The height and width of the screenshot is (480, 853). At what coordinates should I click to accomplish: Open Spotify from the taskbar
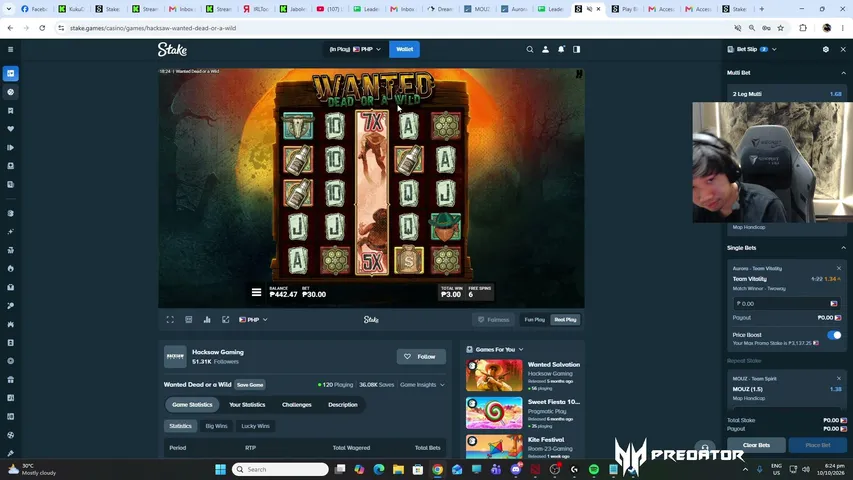(594, 470)
